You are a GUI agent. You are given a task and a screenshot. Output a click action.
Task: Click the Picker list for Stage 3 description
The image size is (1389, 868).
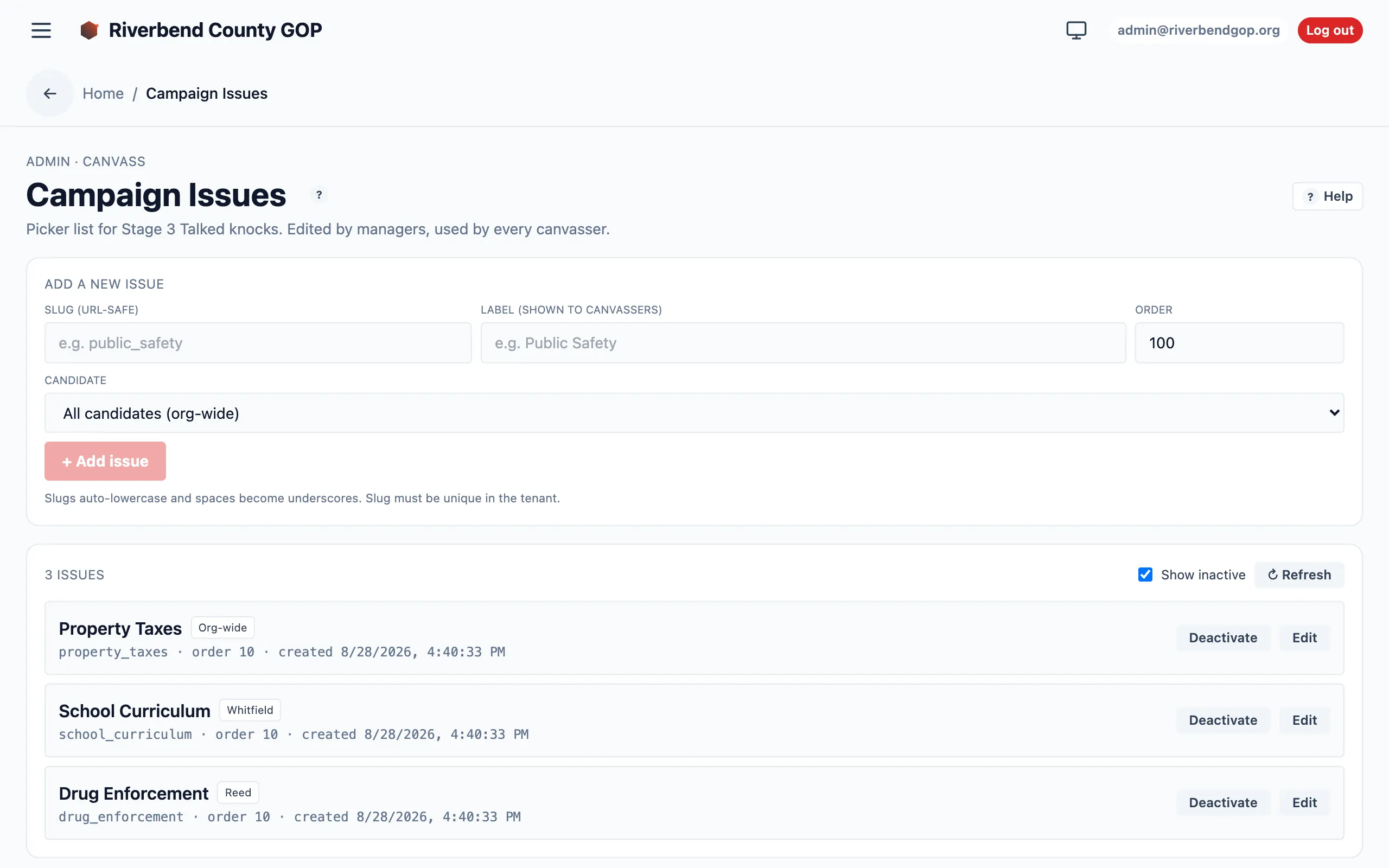318,229
